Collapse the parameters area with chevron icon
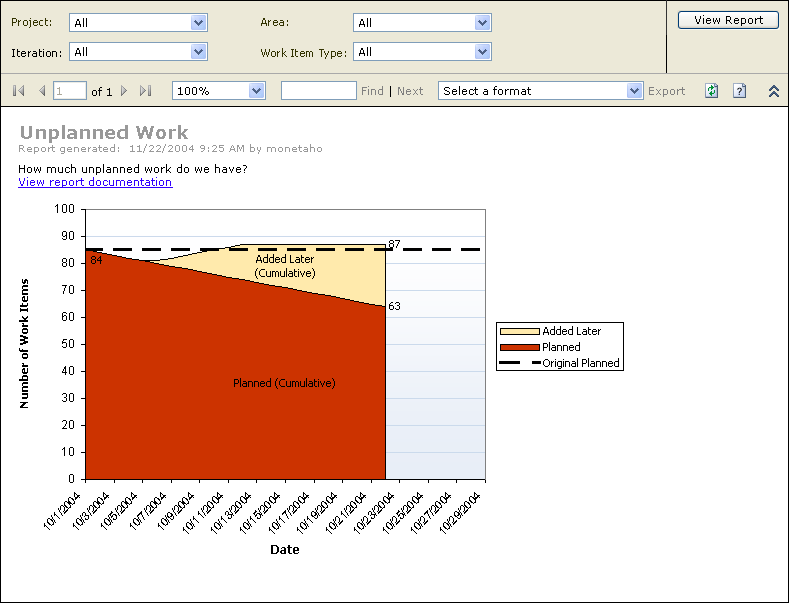 pyautogui.click(x=773, y=91)
